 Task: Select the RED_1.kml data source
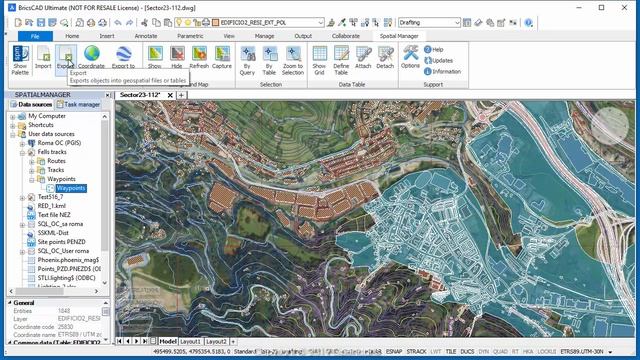tap(51, 206)
